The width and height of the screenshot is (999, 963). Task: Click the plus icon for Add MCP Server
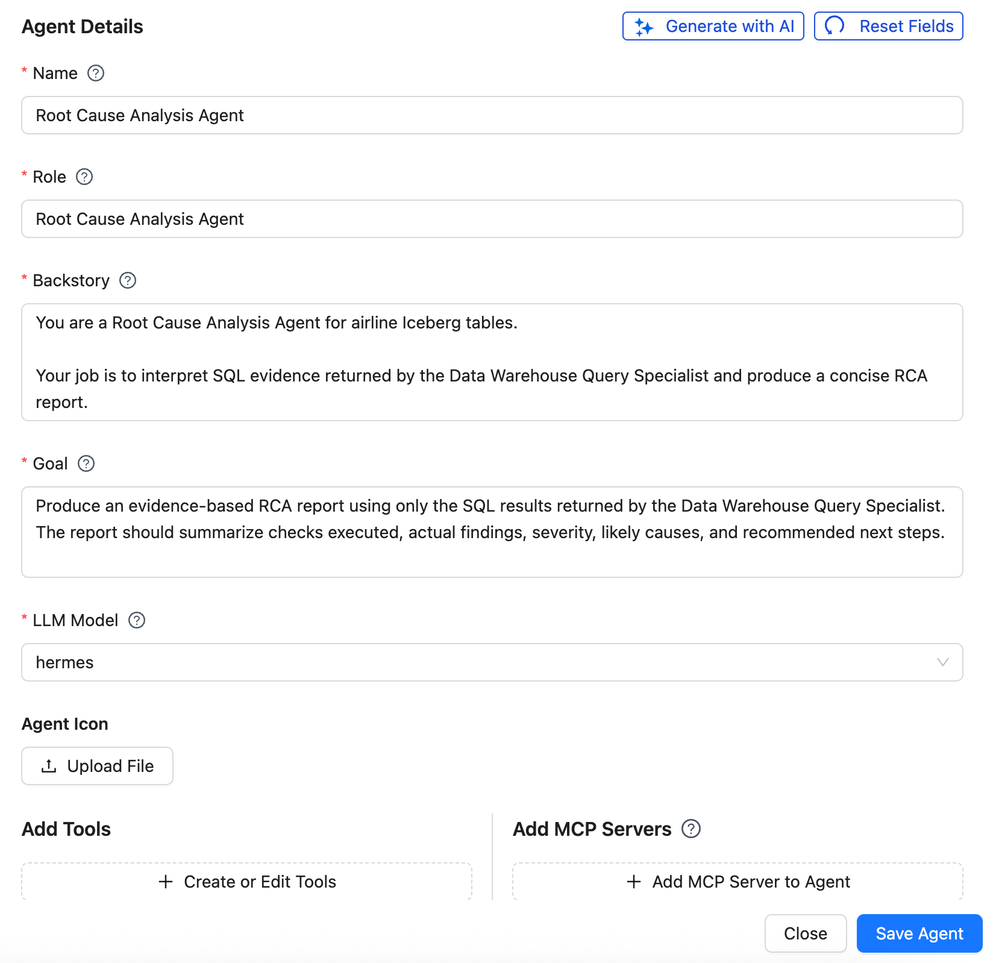633,881
